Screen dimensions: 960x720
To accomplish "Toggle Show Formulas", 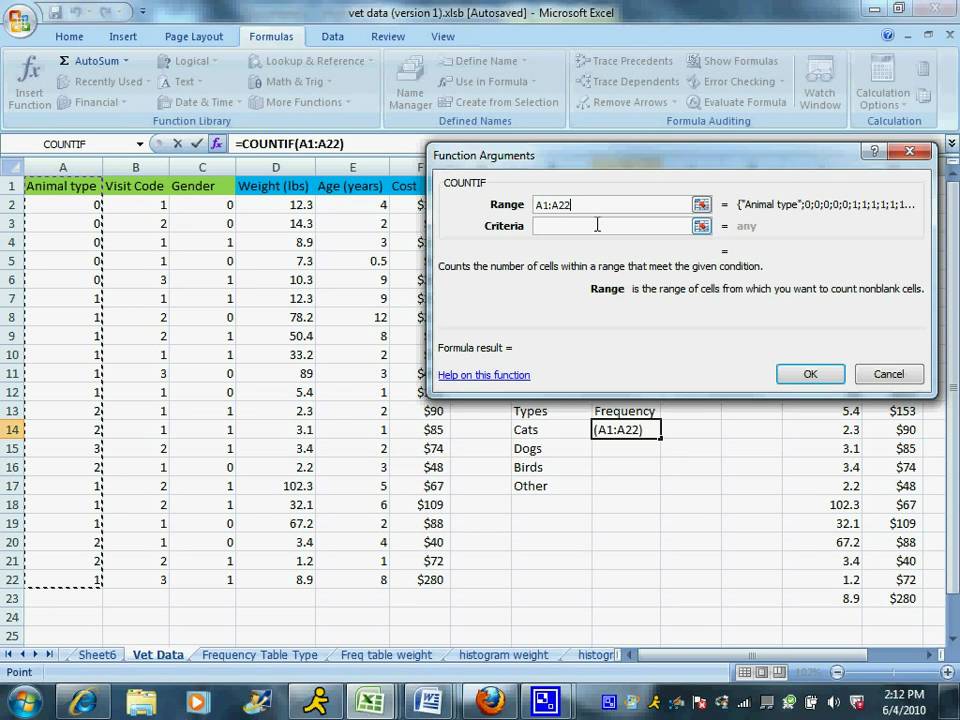I will pyautogui.click(x=732, y=61).
